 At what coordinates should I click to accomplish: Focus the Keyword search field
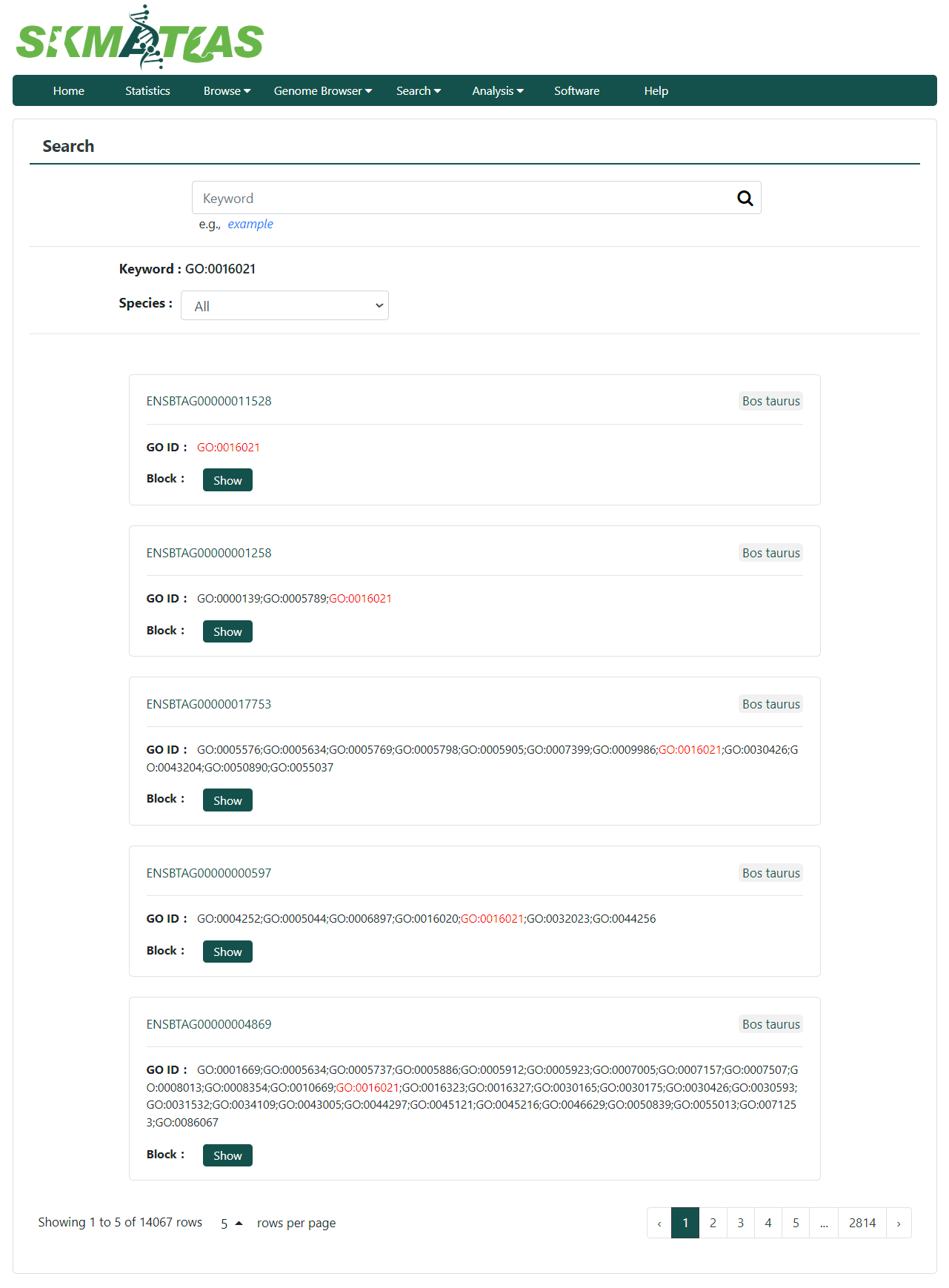pyautogui.click(x=463, y=198)
